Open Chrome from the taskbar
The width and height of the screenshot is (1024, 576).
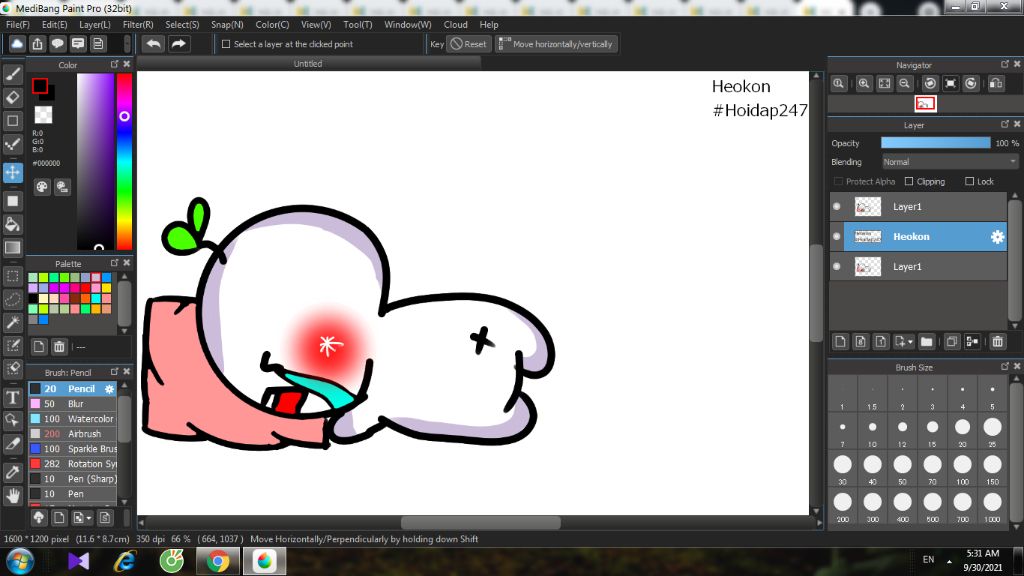pyautogui.click(x=218, y=561)
